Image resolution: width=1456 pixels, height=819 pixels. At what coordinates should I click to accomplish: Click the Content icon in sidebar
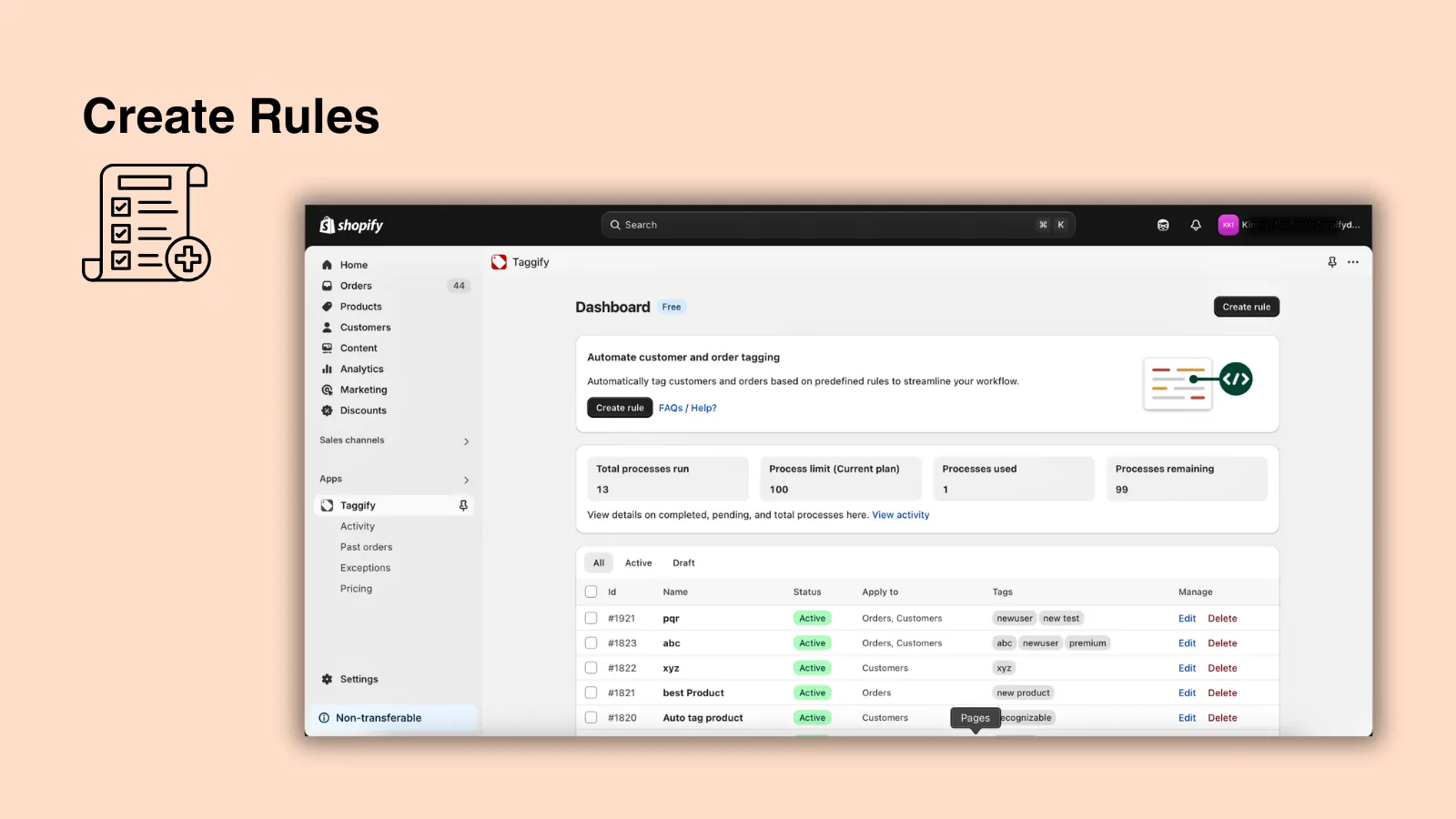[327, 349]
